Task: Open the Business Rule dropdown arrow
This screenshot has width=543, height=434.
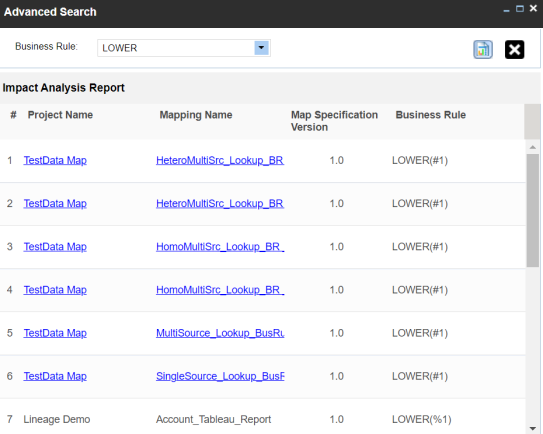Action: [x=261, y=48]
